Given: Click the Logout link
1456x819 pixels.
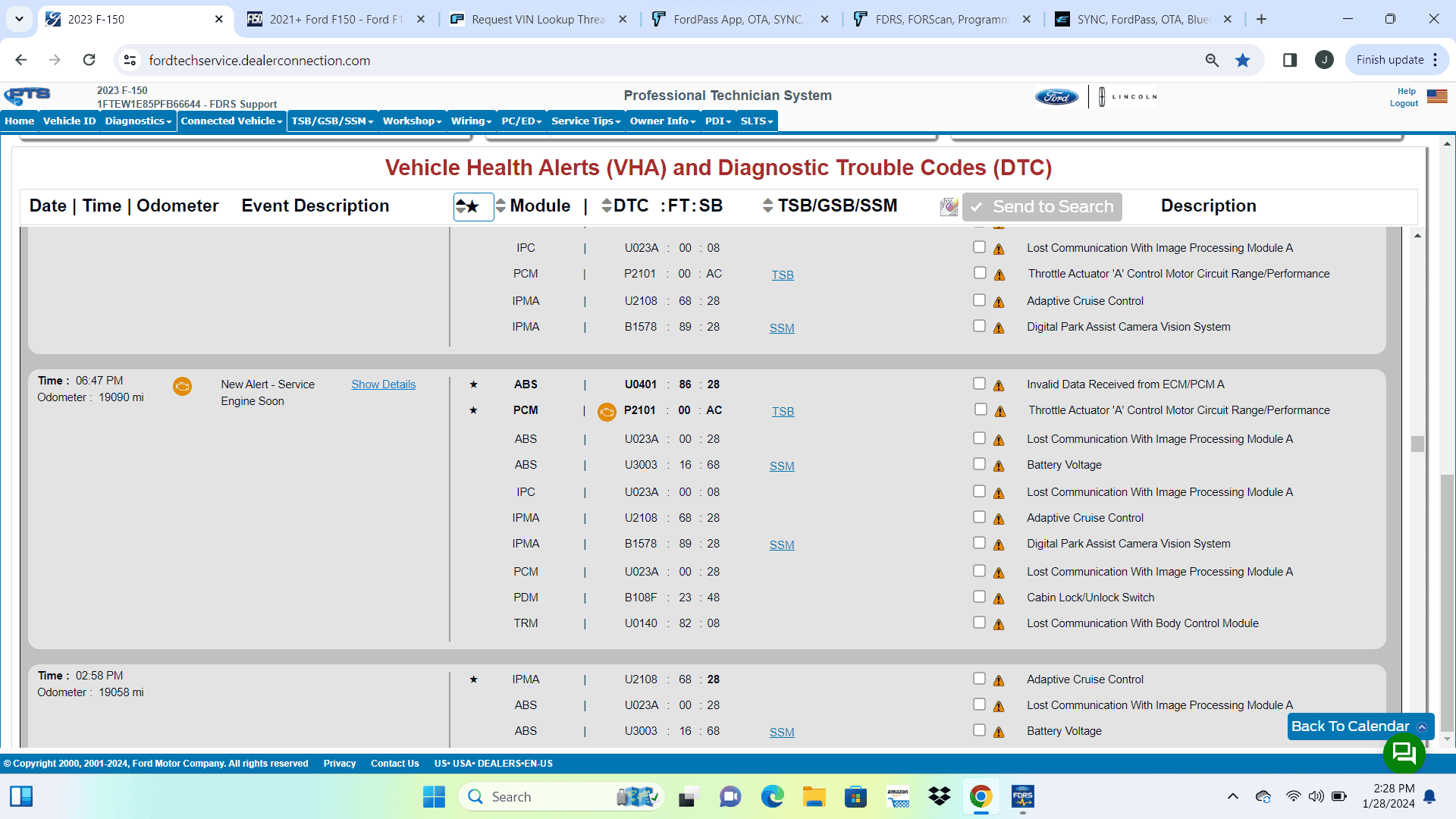Looking at the screenshot, I should pos(1404,104).
